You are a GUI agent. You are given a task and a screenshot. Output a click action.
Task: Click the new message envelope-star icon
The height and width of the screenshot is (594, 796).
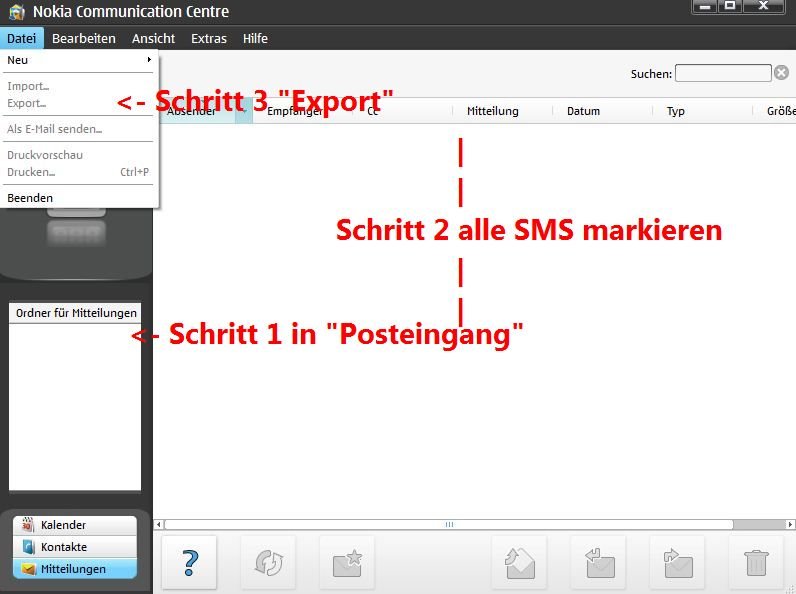point(347,563)
